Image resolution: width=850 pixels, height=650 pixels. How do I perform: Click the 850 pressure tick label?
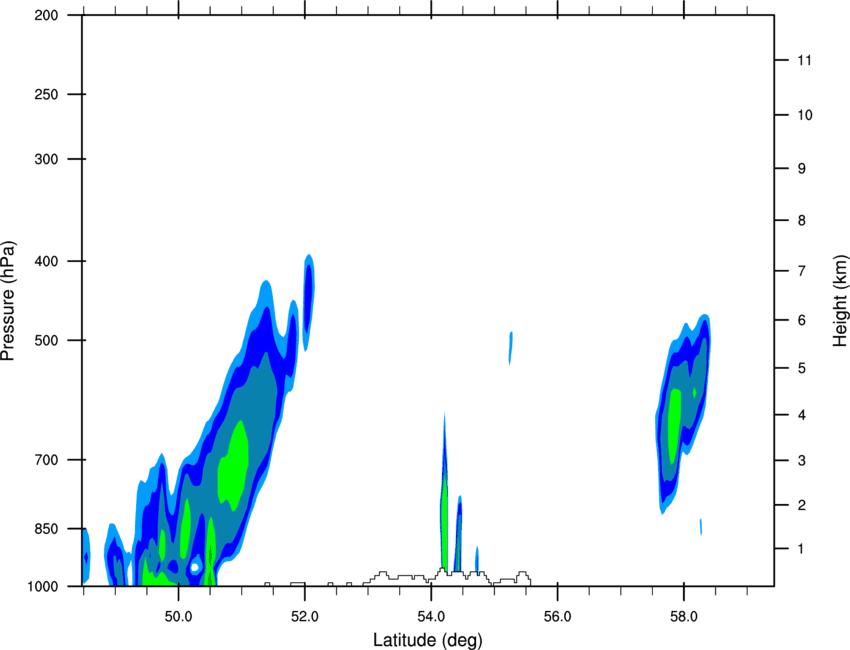click(x=46, y=529)
